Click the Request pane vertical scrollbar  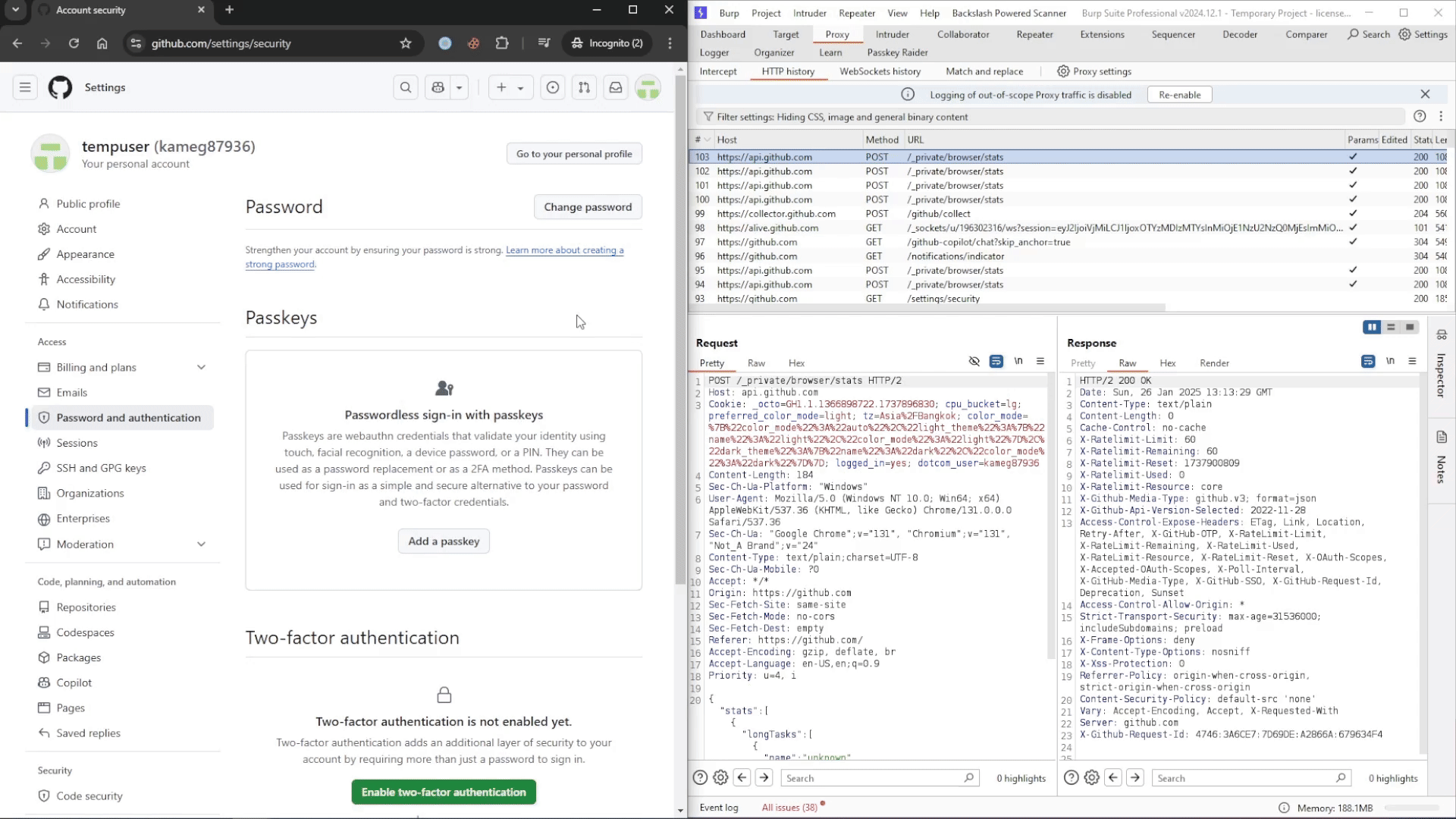1051,516
